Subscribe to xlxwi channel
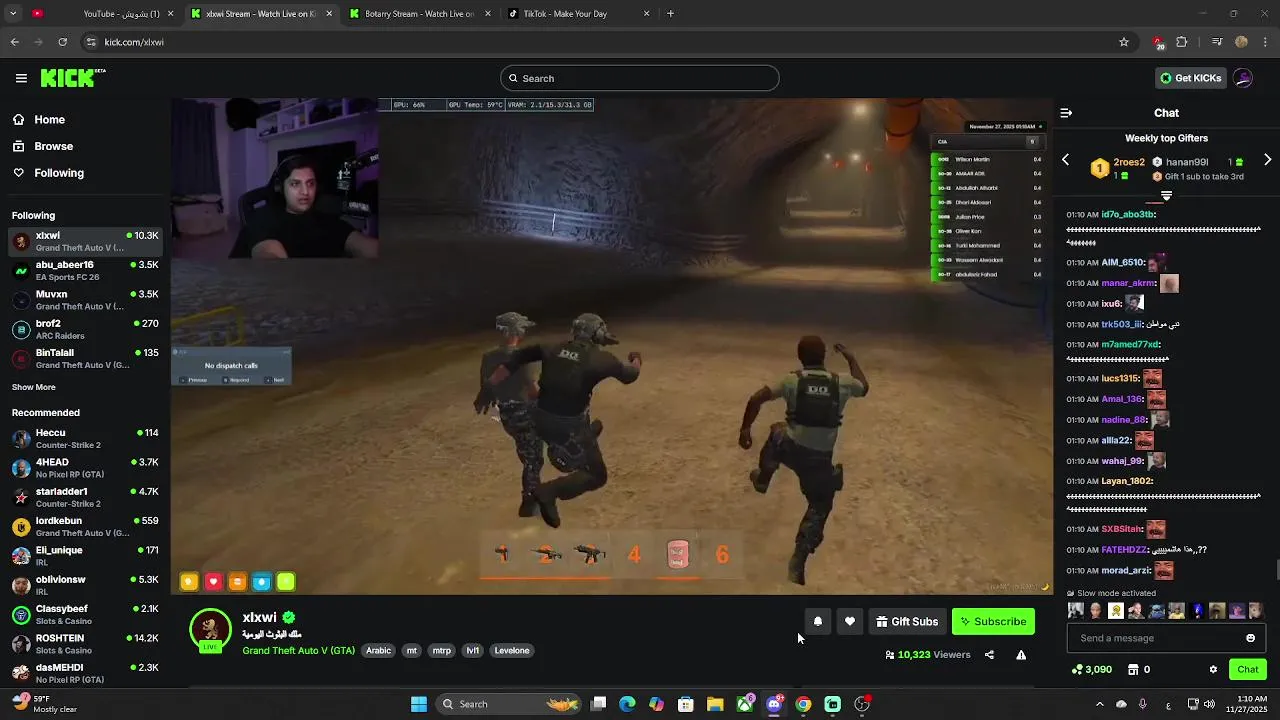Screen dimensions: 1280x720 point(993,621)
